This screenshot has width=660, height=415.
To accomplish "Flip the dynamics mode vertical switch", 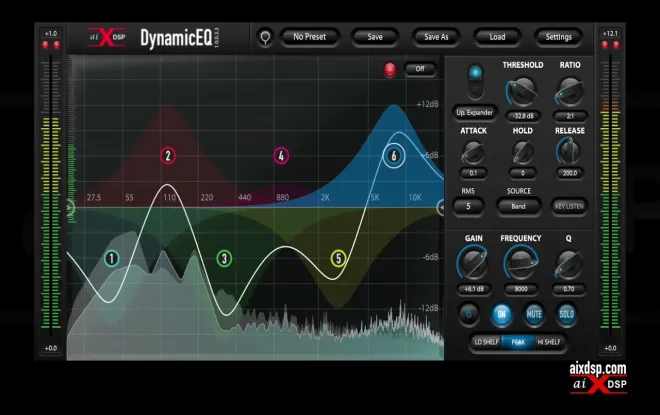I will point(475,82).
